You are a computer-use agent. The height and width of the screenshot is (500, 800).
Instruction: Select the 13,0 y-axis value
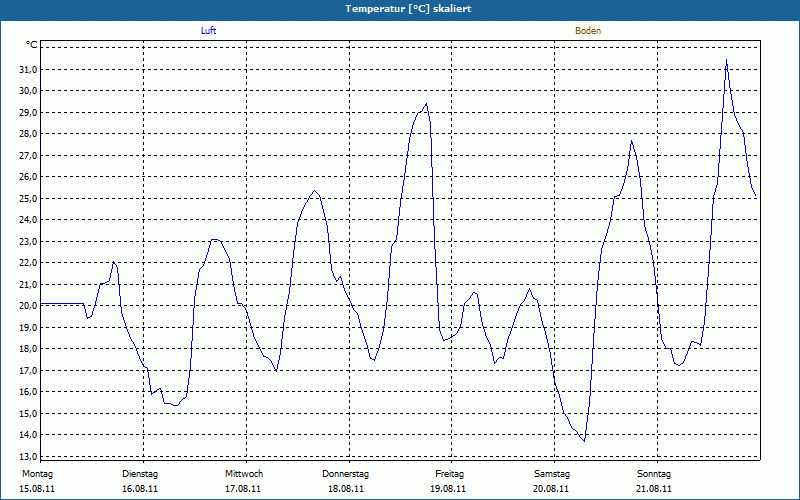pyautogui.click(x=29, y=457)
